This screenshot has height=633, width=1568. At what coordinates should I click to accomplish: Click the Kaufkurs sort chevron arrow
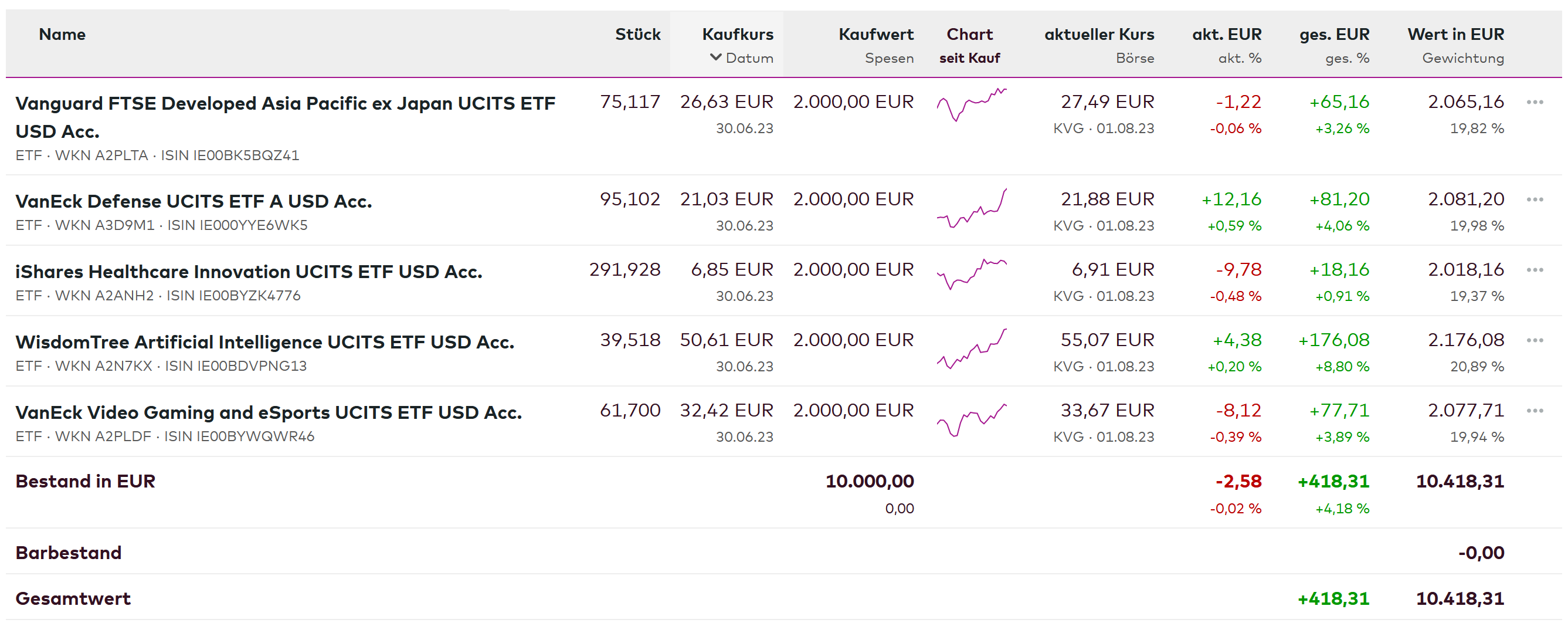[x=716, y=57]
